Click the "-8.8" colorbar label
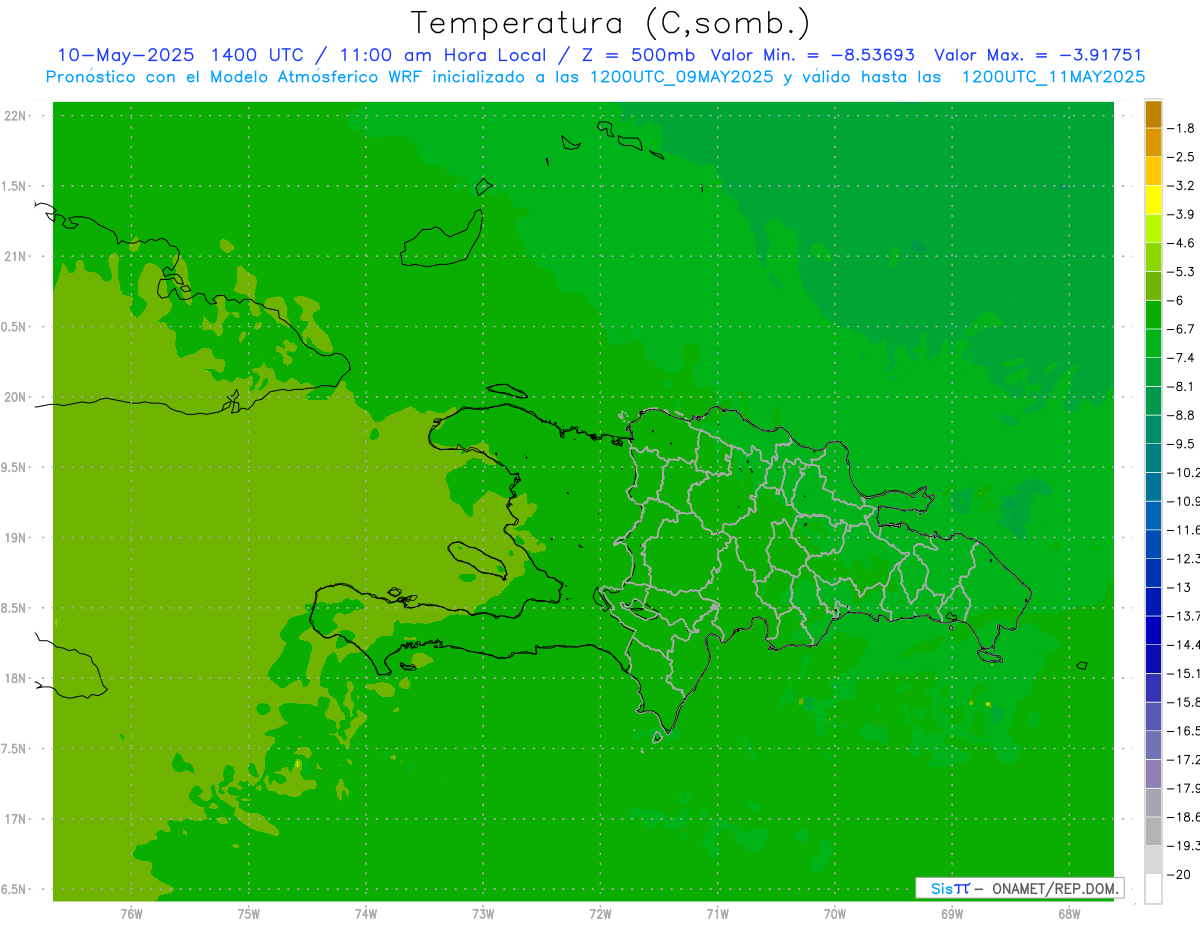This screenshot has width=1200, height=927. tap(1181, 415)
